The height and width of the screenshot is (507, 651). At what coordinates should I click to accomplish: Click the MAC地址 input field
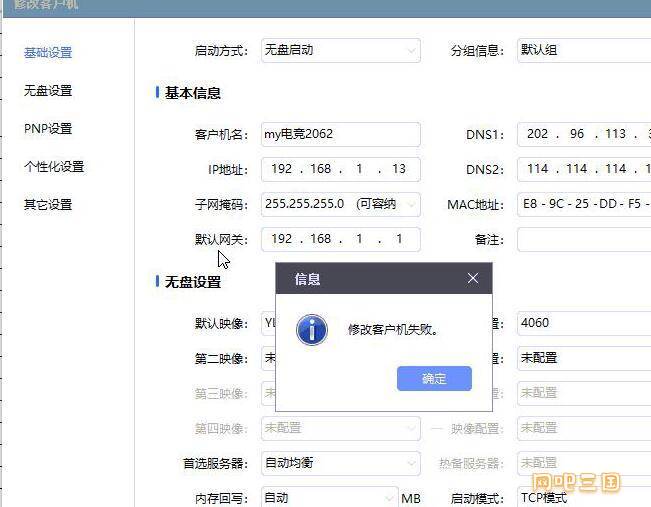click(x=584, y=204)
